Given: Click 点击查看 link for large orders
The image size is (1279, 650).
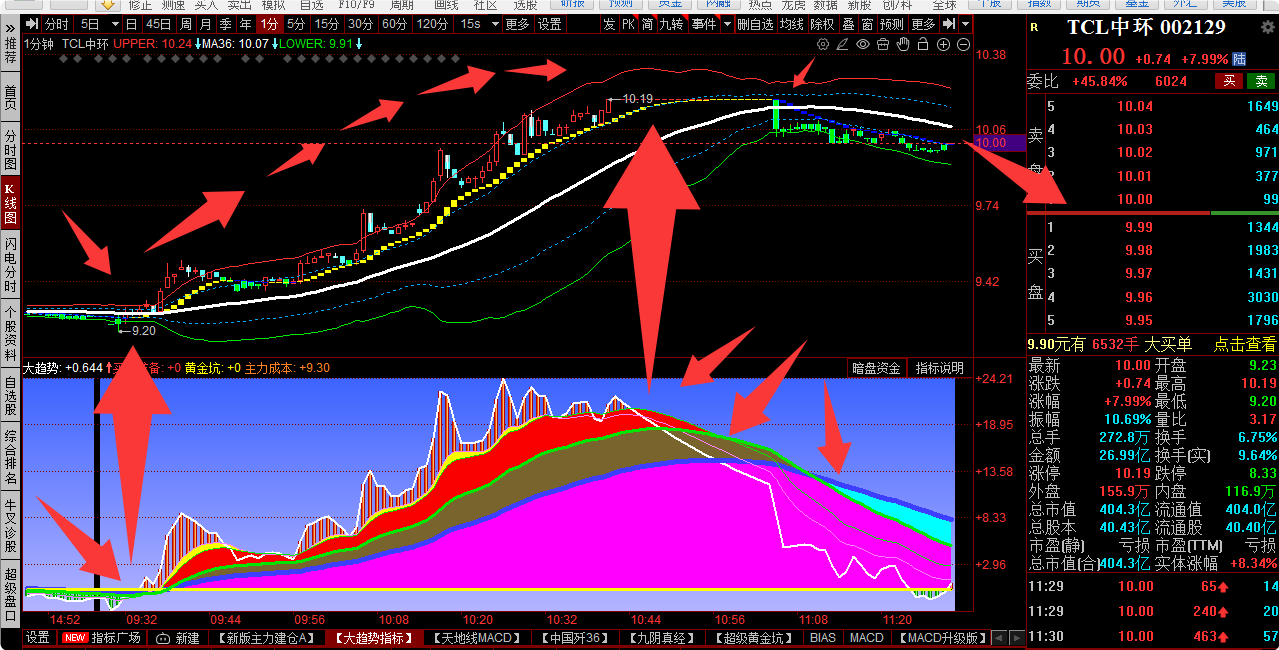Looking at the screenshot, I should (1245, 344).
